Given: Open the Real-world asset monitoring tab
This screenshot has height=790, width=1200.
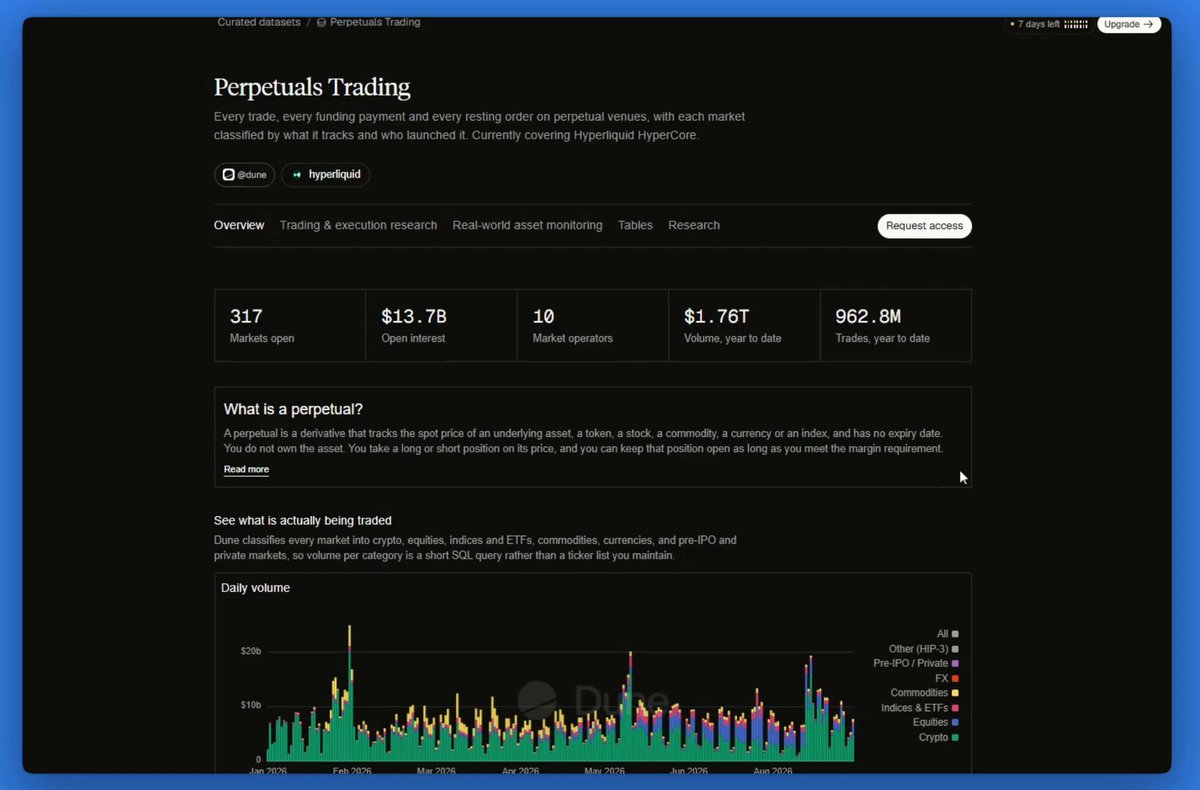Looking at the screenshot, I should click(527, 225).
